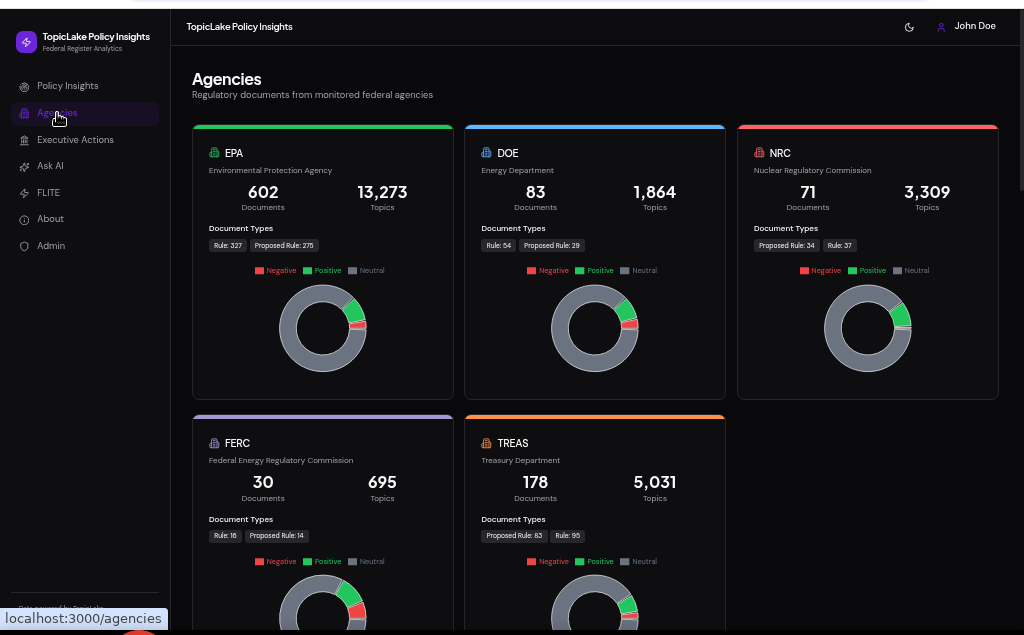Click green positive slice of FERC donut
Image resolution: width=1024 pixels, height=635 pixels.
(350, 594)
